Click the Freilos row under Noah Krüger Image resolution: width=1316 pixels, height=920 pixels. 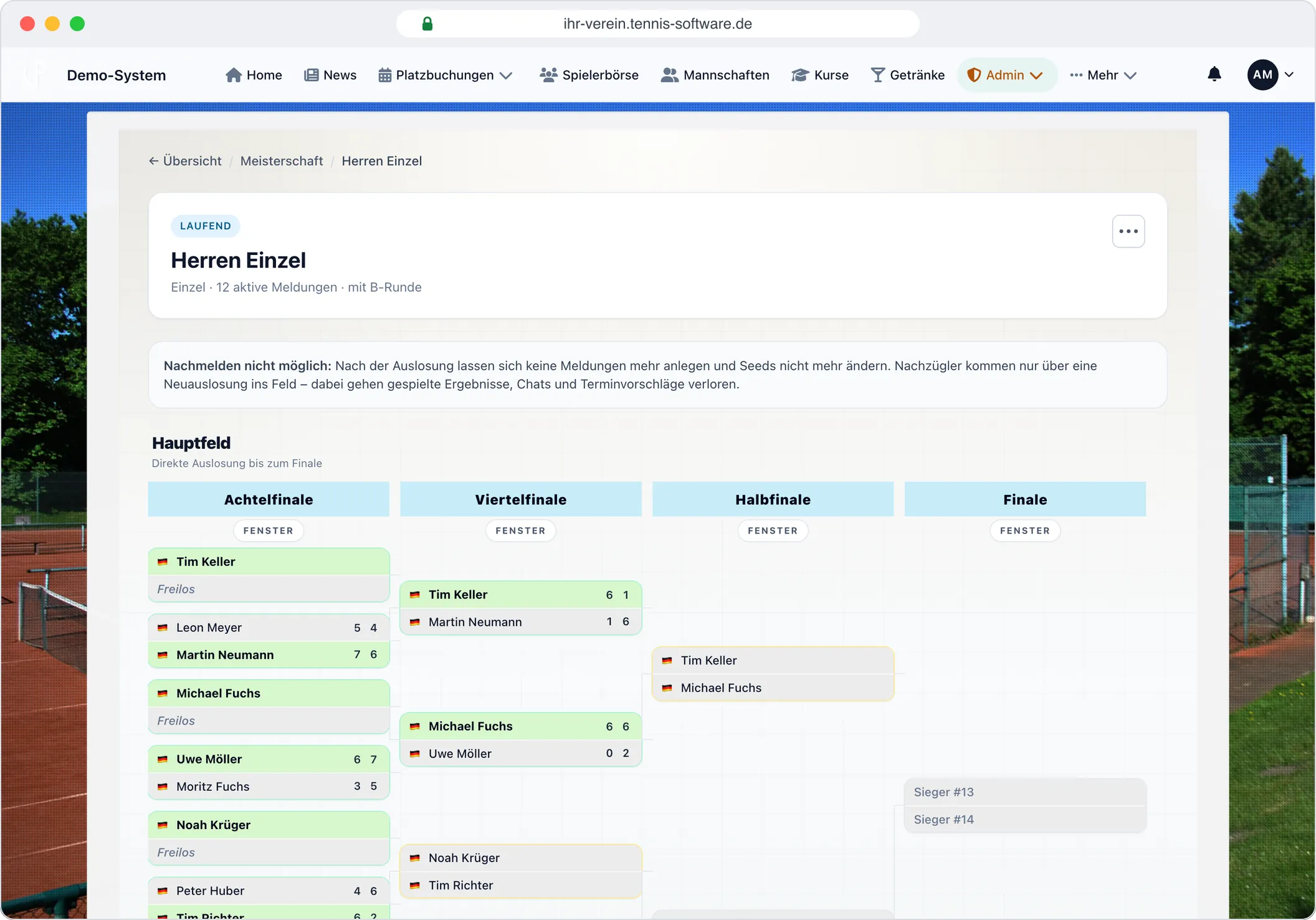coord(269,852)
